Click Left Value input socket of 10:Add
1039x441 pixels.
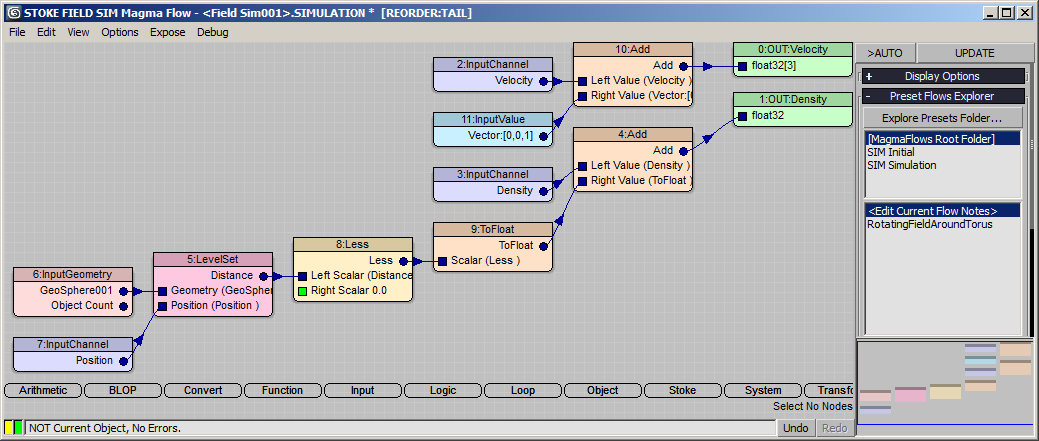(582, 81)
